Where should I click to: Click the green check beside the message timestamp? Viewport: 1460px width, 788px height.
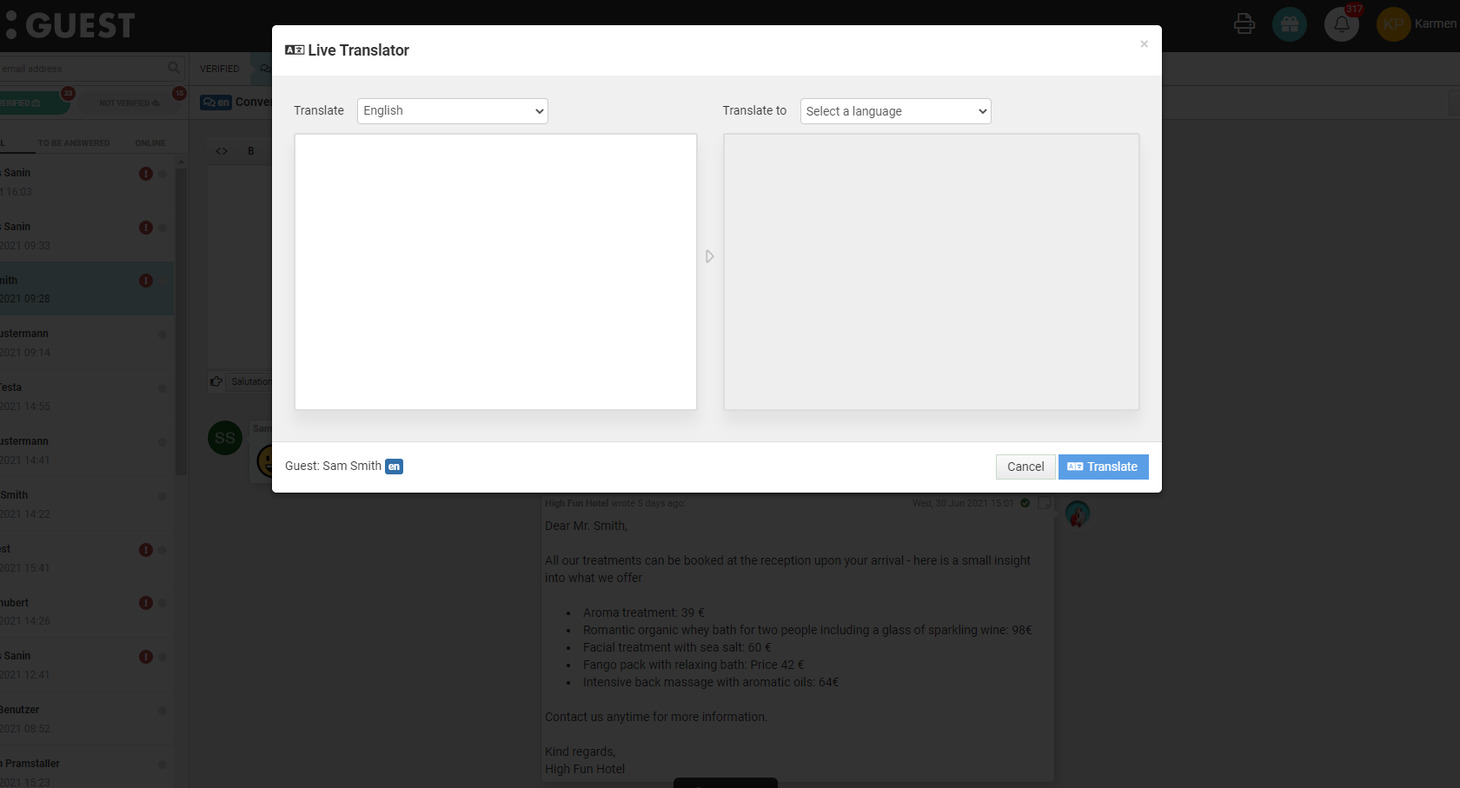tap(1025, 503)
